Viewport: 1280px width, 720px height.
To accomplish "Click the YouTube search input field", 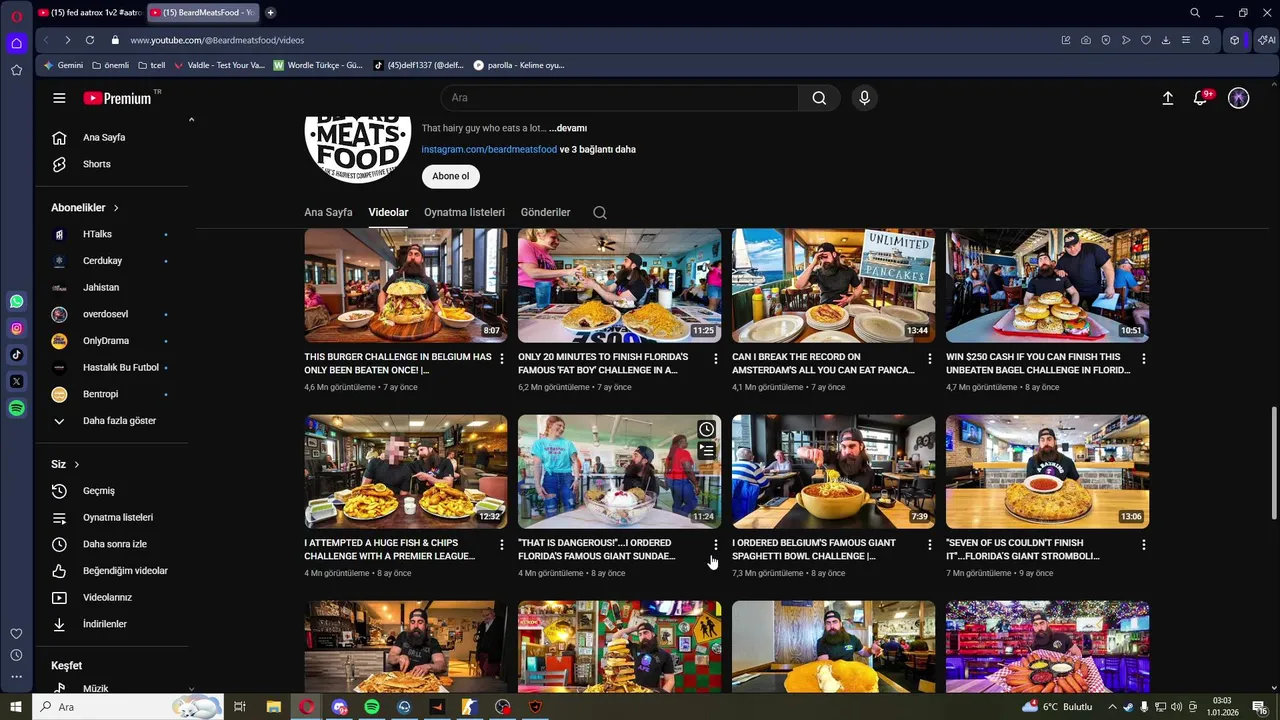I will coord(620,98).
